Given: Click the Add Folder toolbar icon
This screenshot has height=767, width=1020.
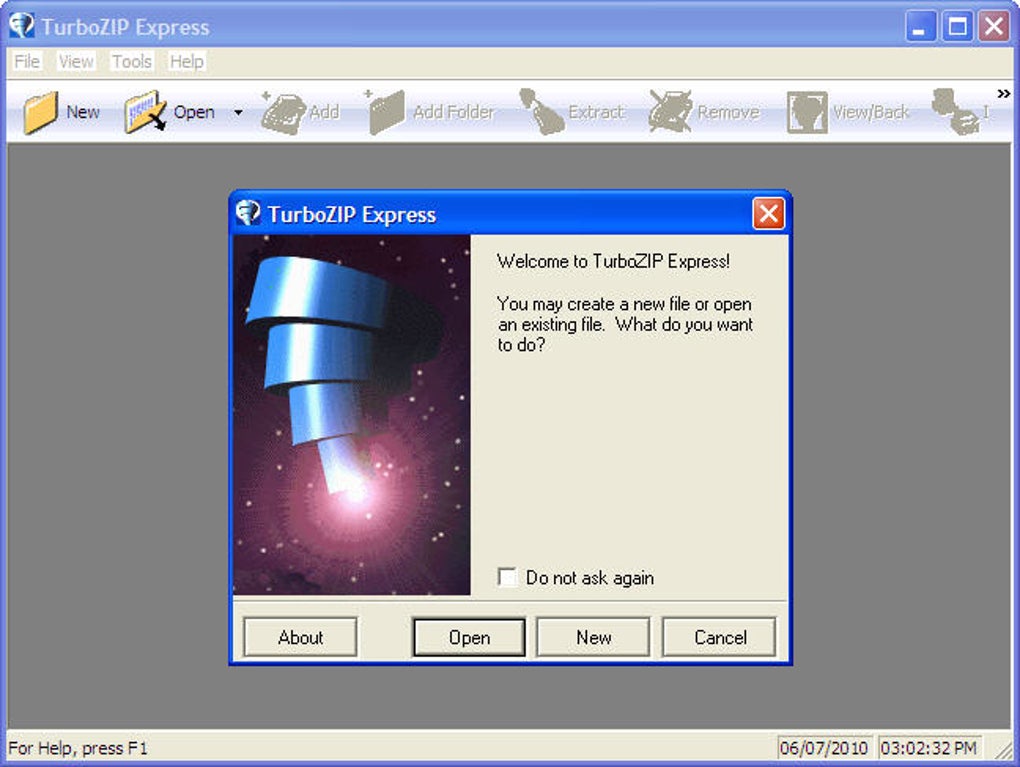Looking at the screenshot, I should click(x=423, y=111).
